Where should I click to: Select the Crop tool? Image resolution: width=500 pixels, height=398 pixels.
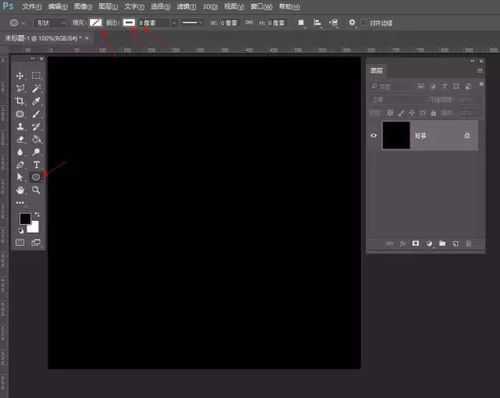20,101
